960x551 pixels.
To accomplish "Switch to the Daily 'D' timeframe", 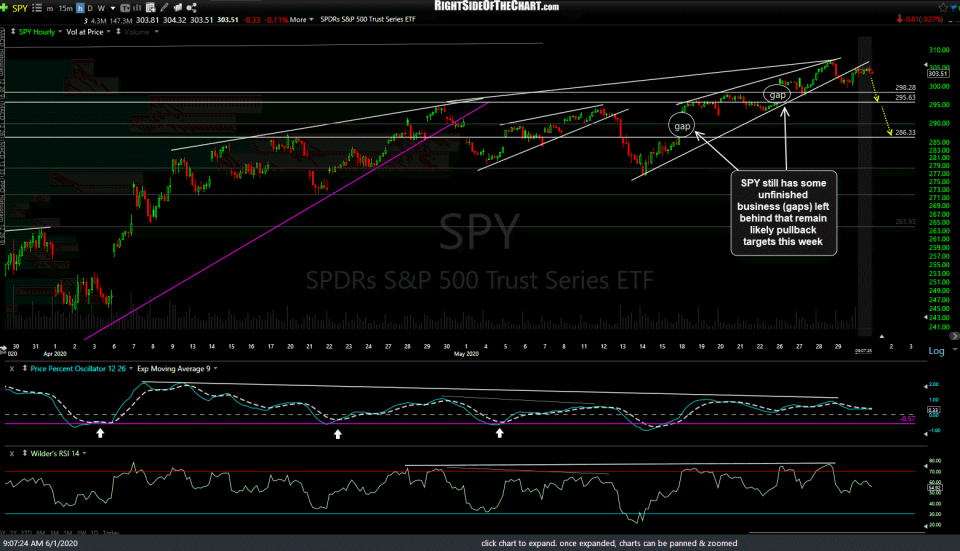I will point(90,9).
